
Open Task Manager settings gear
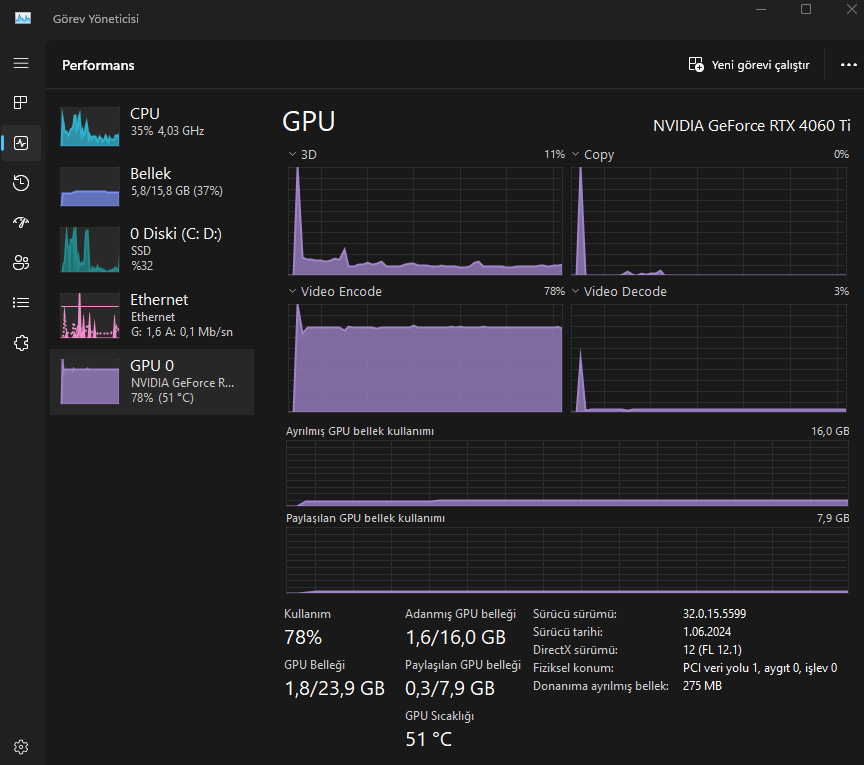pyautogui.click(x=21, y=747)
